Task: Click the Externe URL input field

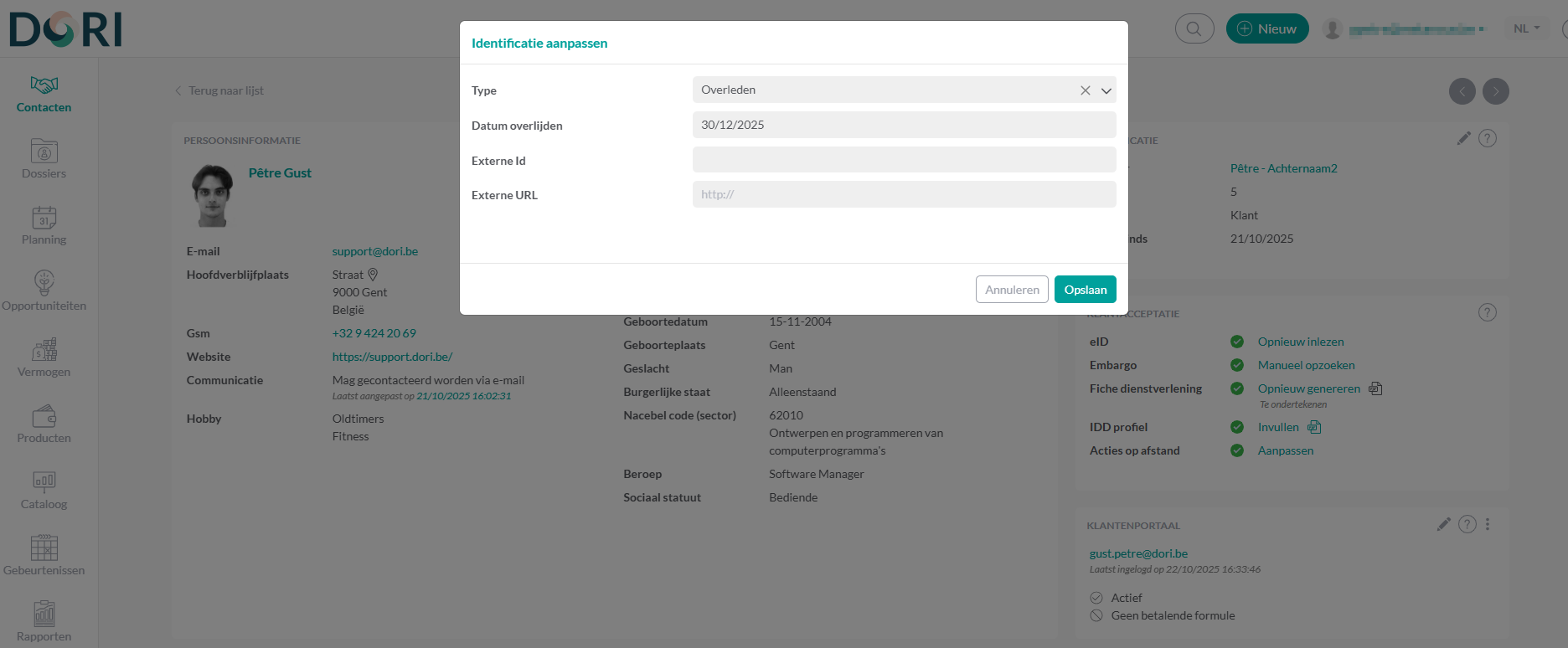Action: click(x=903, y=194)
